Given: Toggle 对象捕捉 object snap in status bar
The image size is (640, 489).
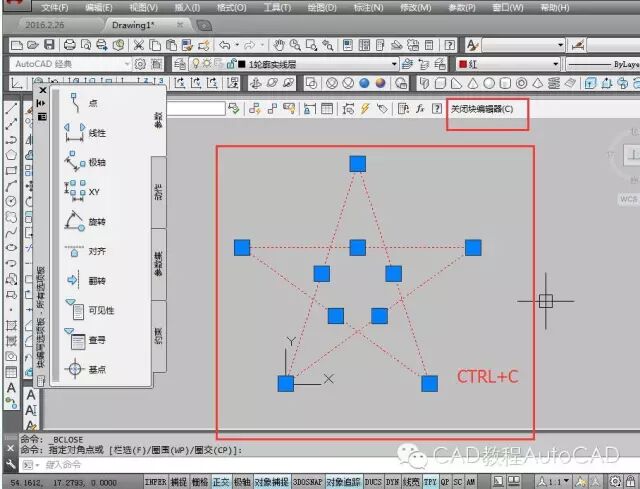Looking at the screenshot, I should 272,482.
